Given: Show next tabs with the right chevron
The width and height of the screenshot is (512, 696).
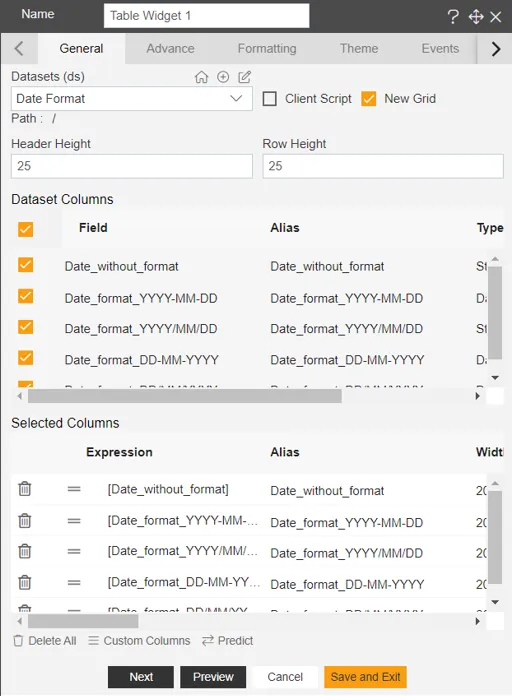Looking at the screenshot, I should pos(496,49).
